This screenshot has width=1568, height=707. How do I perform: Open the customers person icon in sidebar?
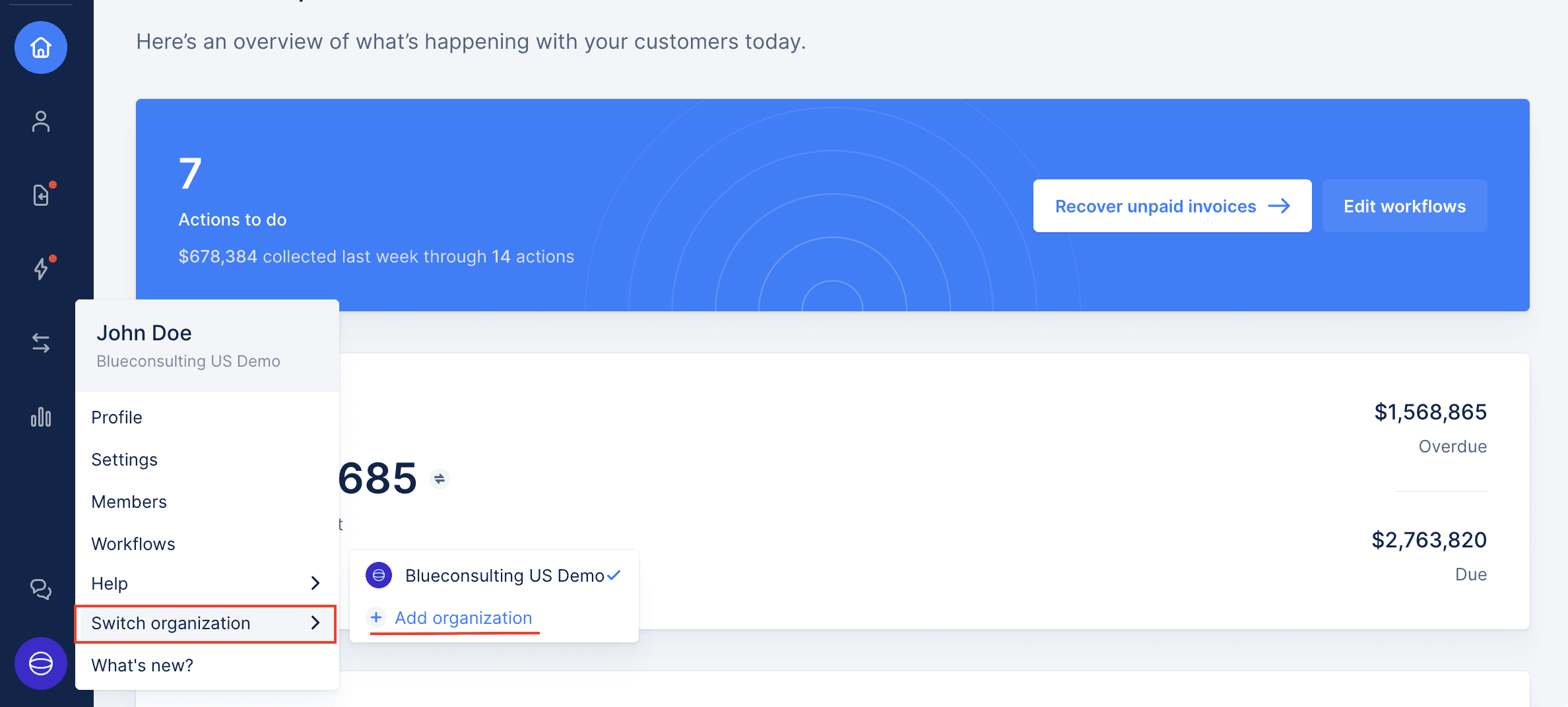pyautogui.click(x=41, y=121)
